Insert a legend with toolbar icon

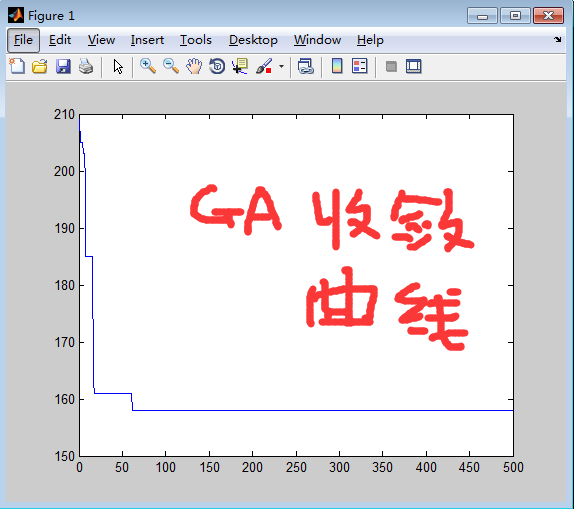point(359,66)
